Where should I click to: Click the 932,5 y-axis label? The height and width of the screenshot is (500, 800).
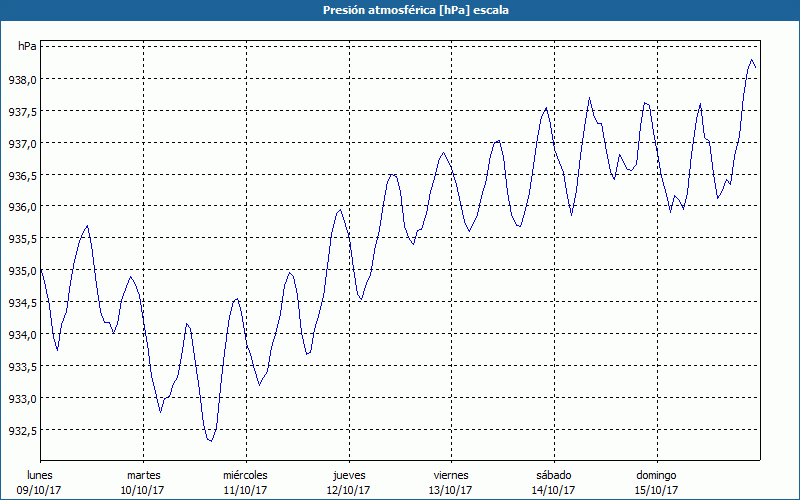click(23, 431)
